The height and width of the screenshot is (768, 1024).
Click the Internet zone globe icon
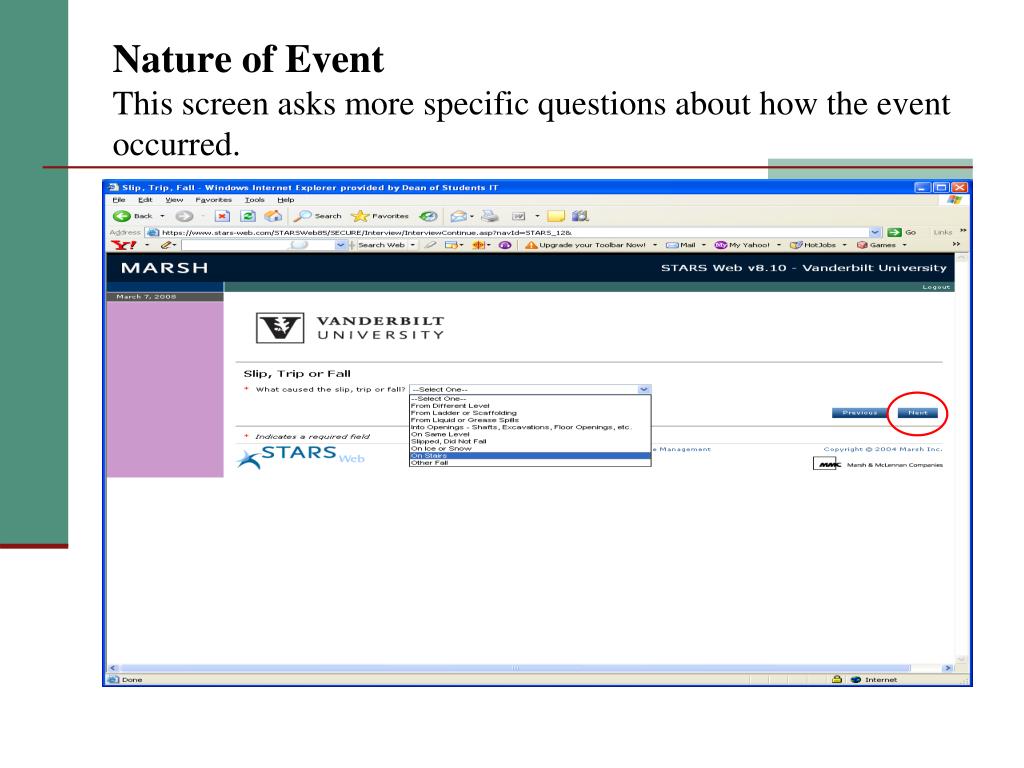(856, 680)
